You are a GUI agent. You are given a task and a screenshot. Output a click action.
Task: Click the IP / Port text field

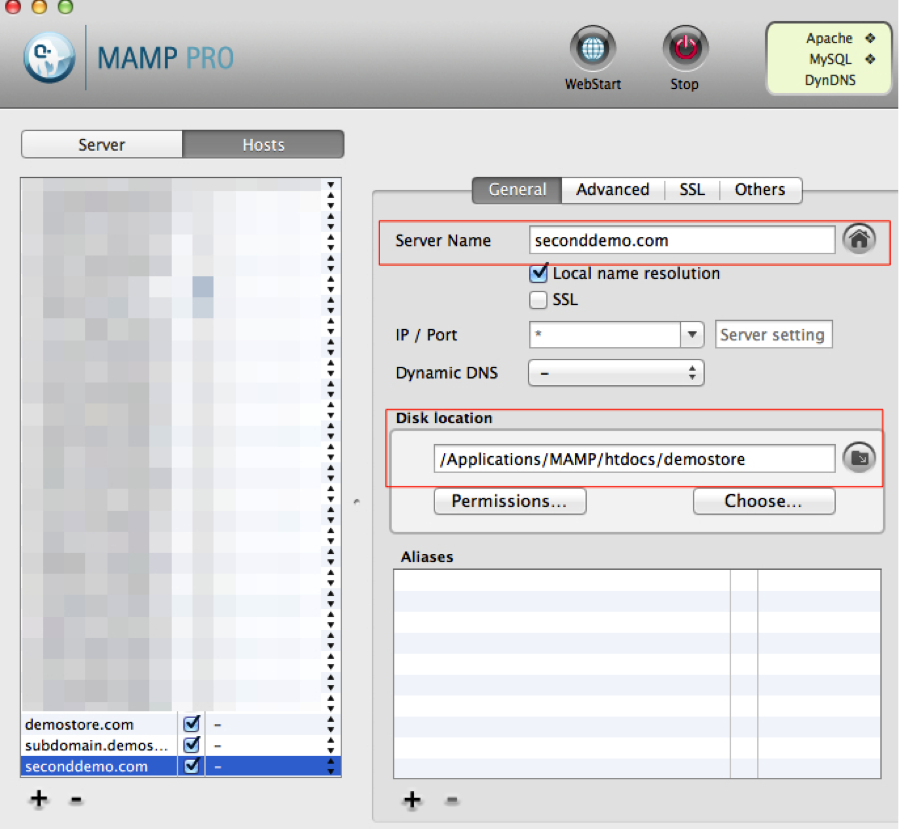[x=605, y=334]
